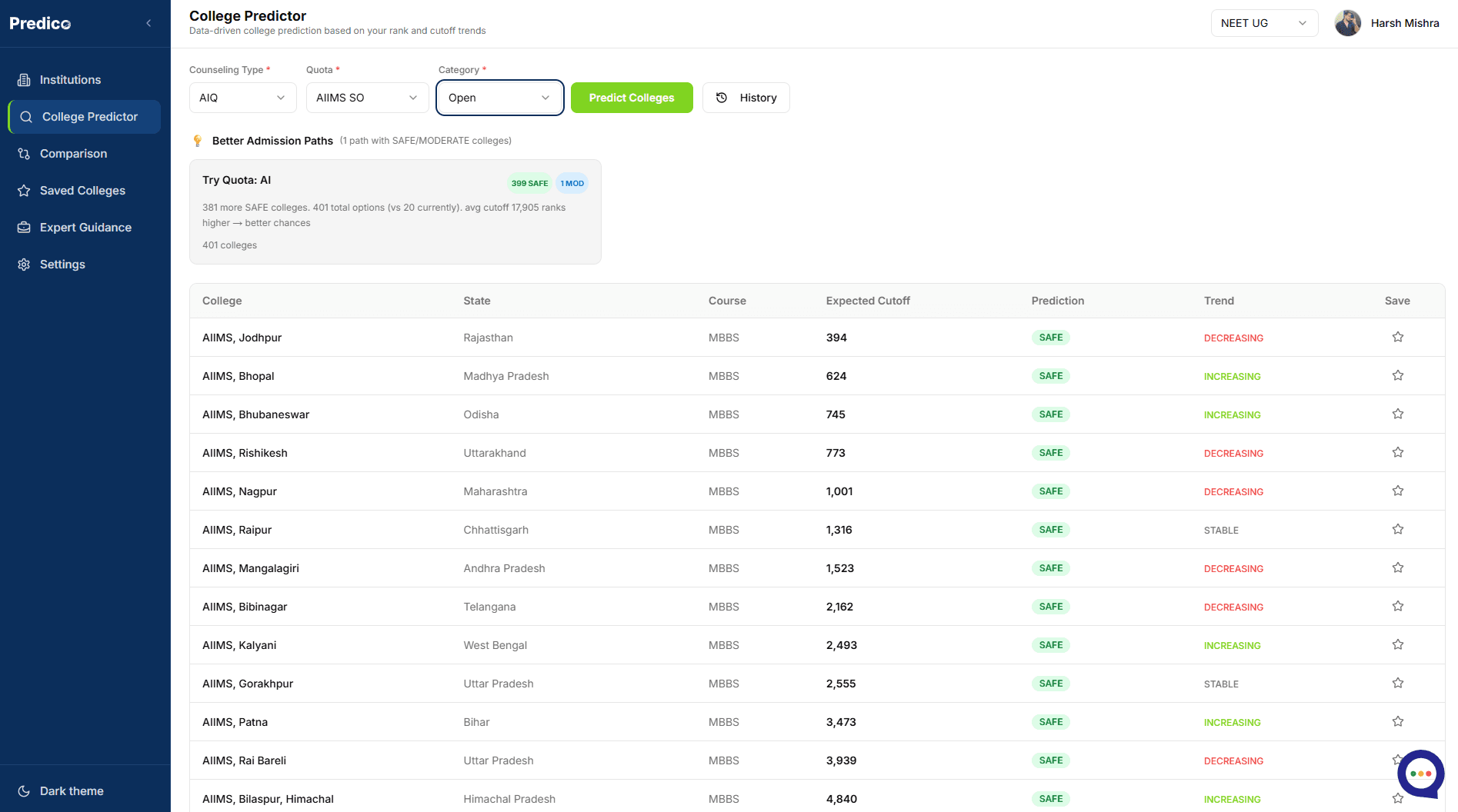Select College Predictor in sidebar
Viewport: 1458px width, 812px height.
(85, 117)
